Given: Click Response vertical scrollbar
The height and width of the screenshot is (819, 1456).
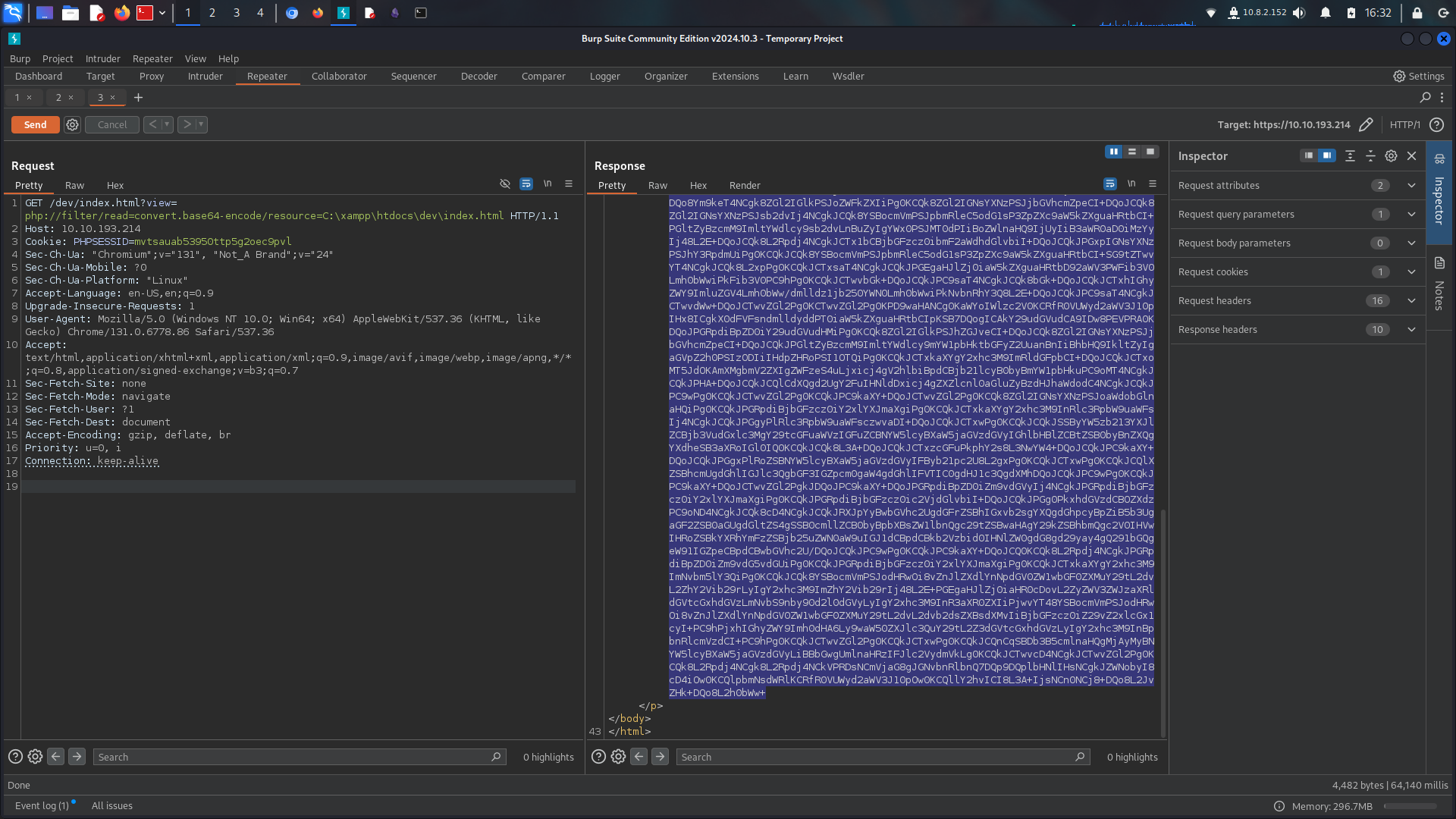Looking at the screenshot, I should click(1163, 622).
